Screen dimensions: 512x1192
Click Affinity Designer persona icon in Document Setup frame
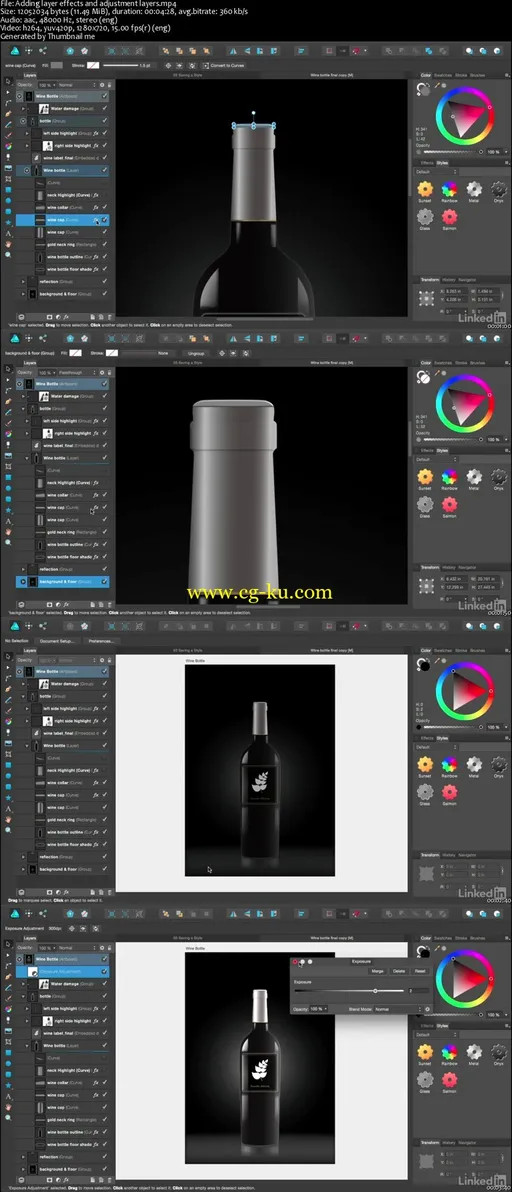15,626
